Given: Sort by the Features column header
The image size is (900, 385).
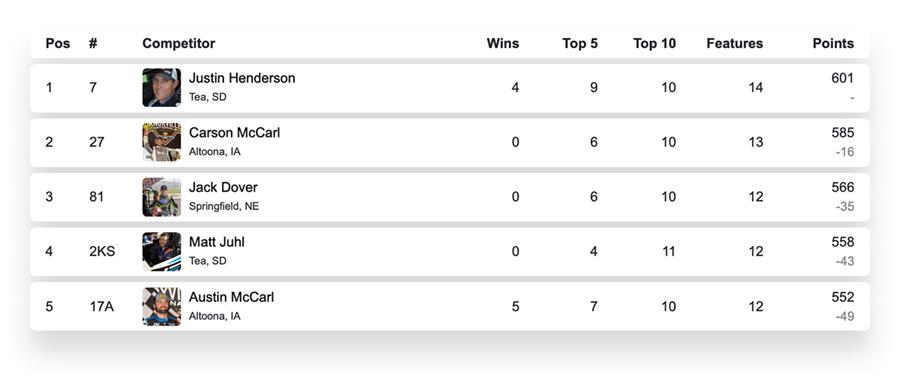Looking at the screenshot, I should pos(735,44).
